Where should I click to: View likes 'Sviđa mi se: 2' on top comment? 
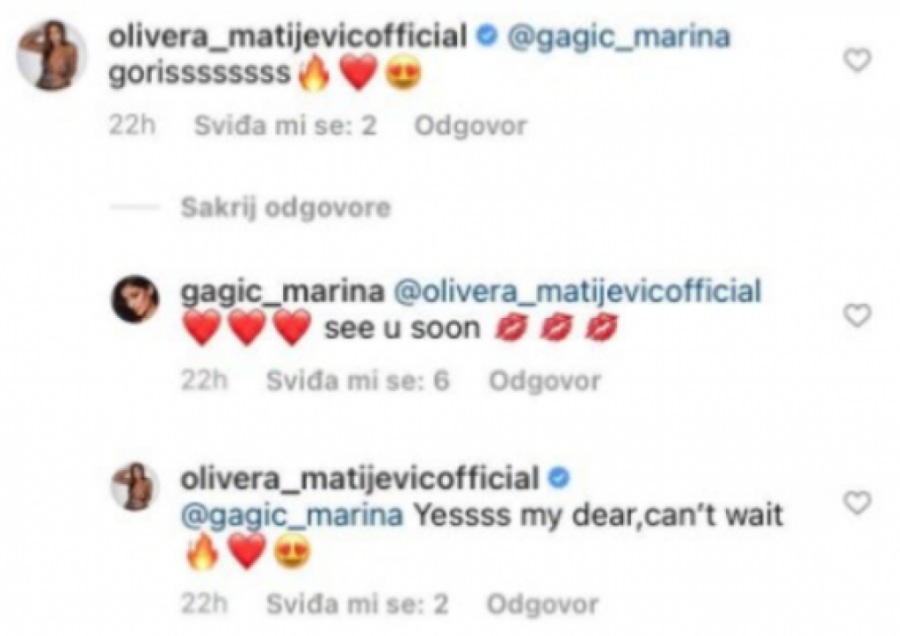tap(285, 125)
